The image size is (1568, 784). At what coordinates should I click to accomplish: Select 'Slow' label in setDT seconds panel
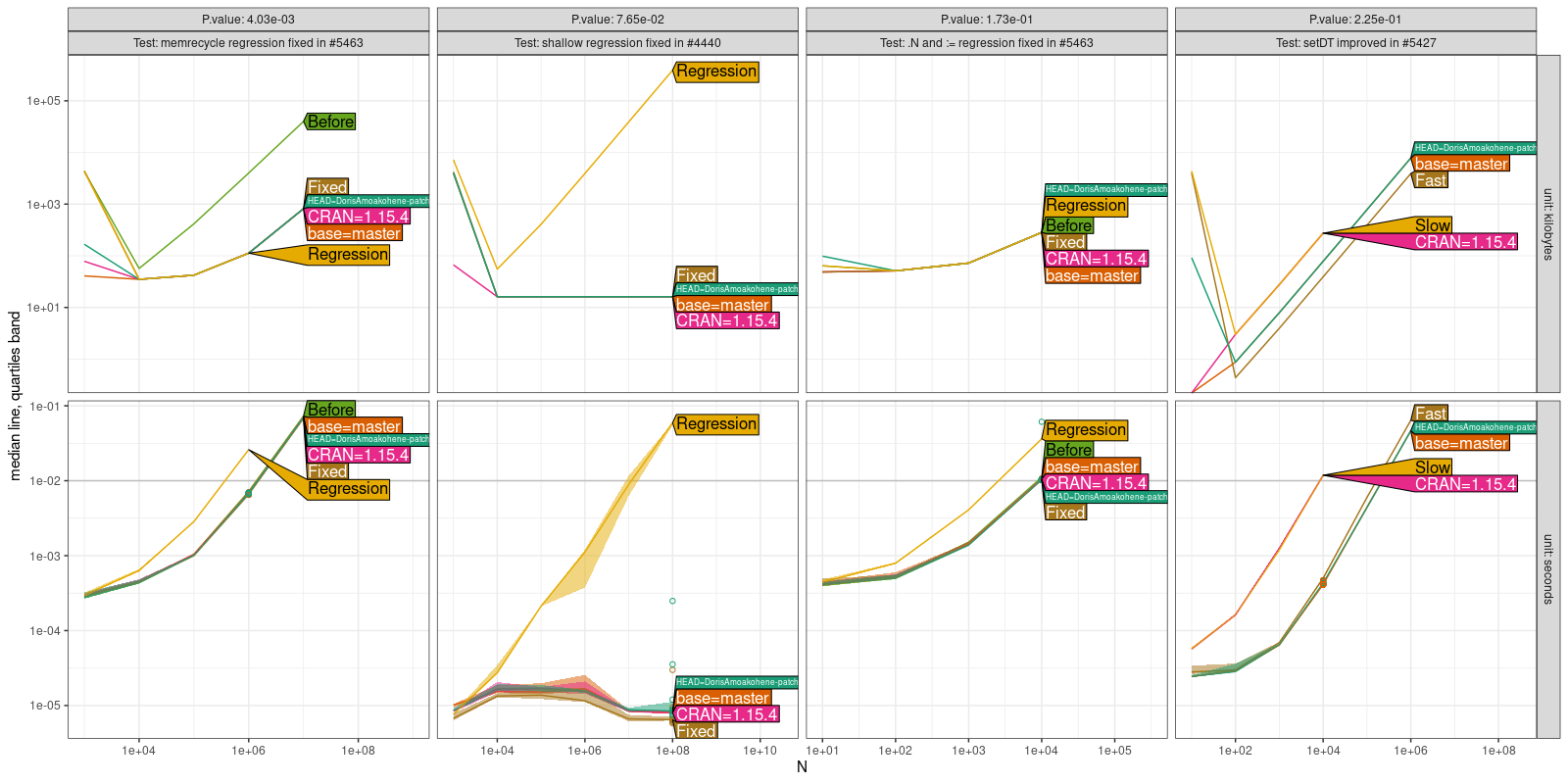(x=1433, y=467)
